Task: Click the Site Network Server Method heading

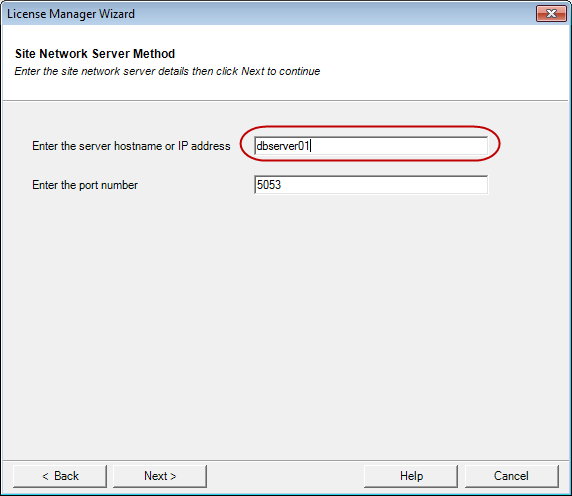Action: click(95, 54)
